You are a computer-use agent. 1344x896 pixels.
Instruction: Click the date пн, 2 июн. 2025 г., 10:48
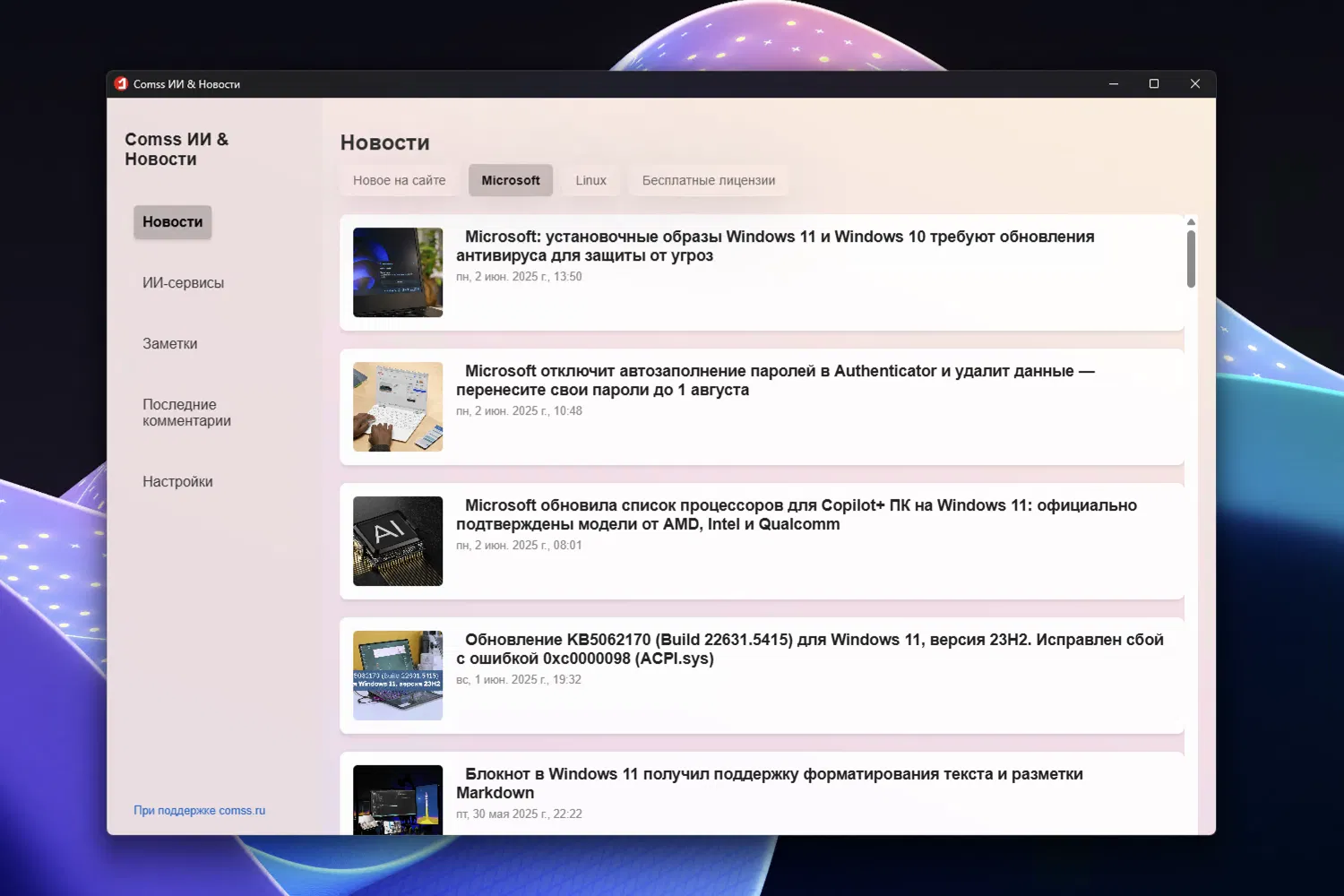[x=519, y=411]
